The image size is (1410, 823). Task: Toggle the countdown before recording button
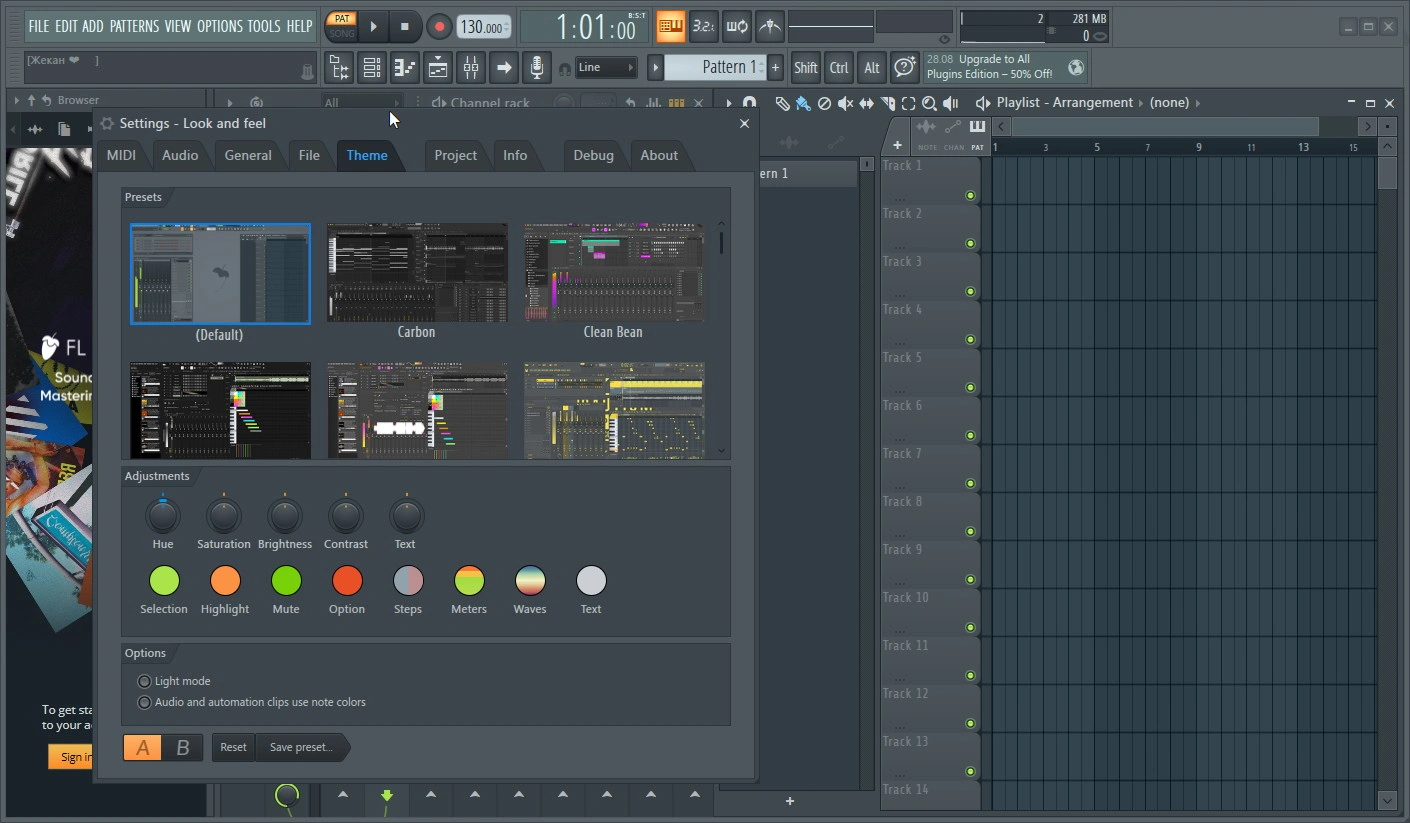tap(704, 26)
